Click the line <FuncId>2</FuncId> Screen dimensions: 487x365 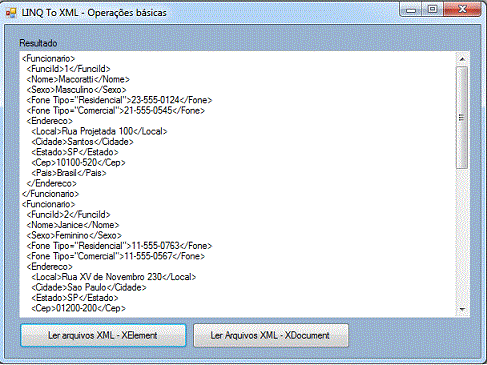coord(68,215)
